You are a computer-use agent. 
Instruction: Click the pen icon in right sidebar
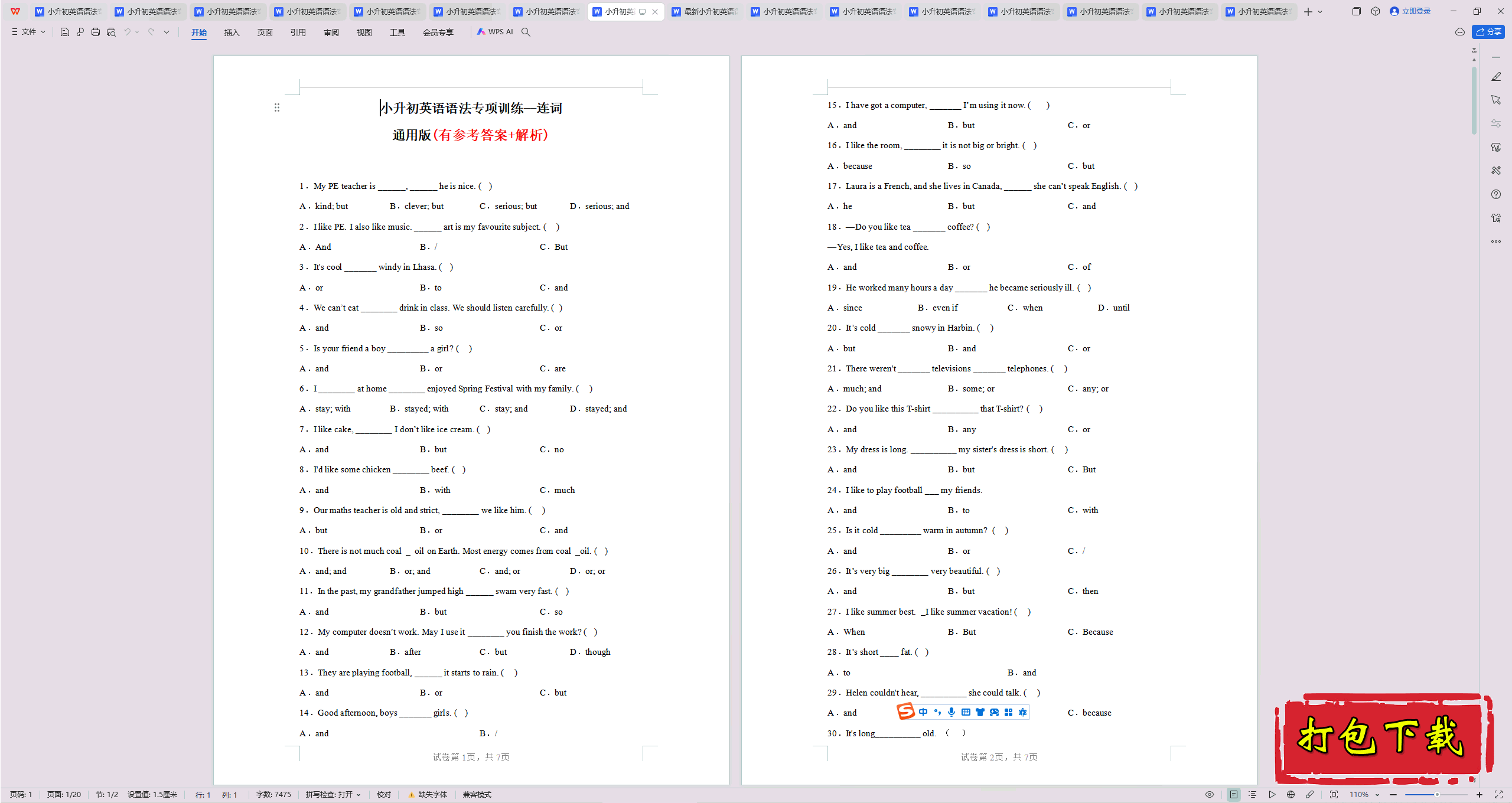tap(1496, 77)
